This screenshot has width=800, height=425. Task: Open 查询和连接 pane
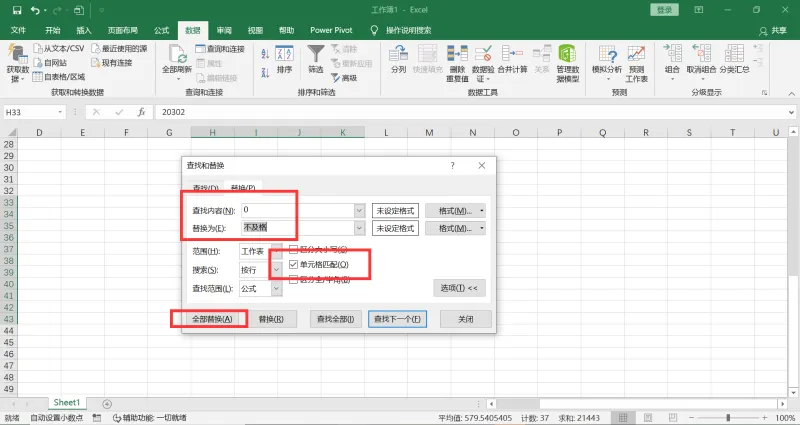[x=220, y=49]
